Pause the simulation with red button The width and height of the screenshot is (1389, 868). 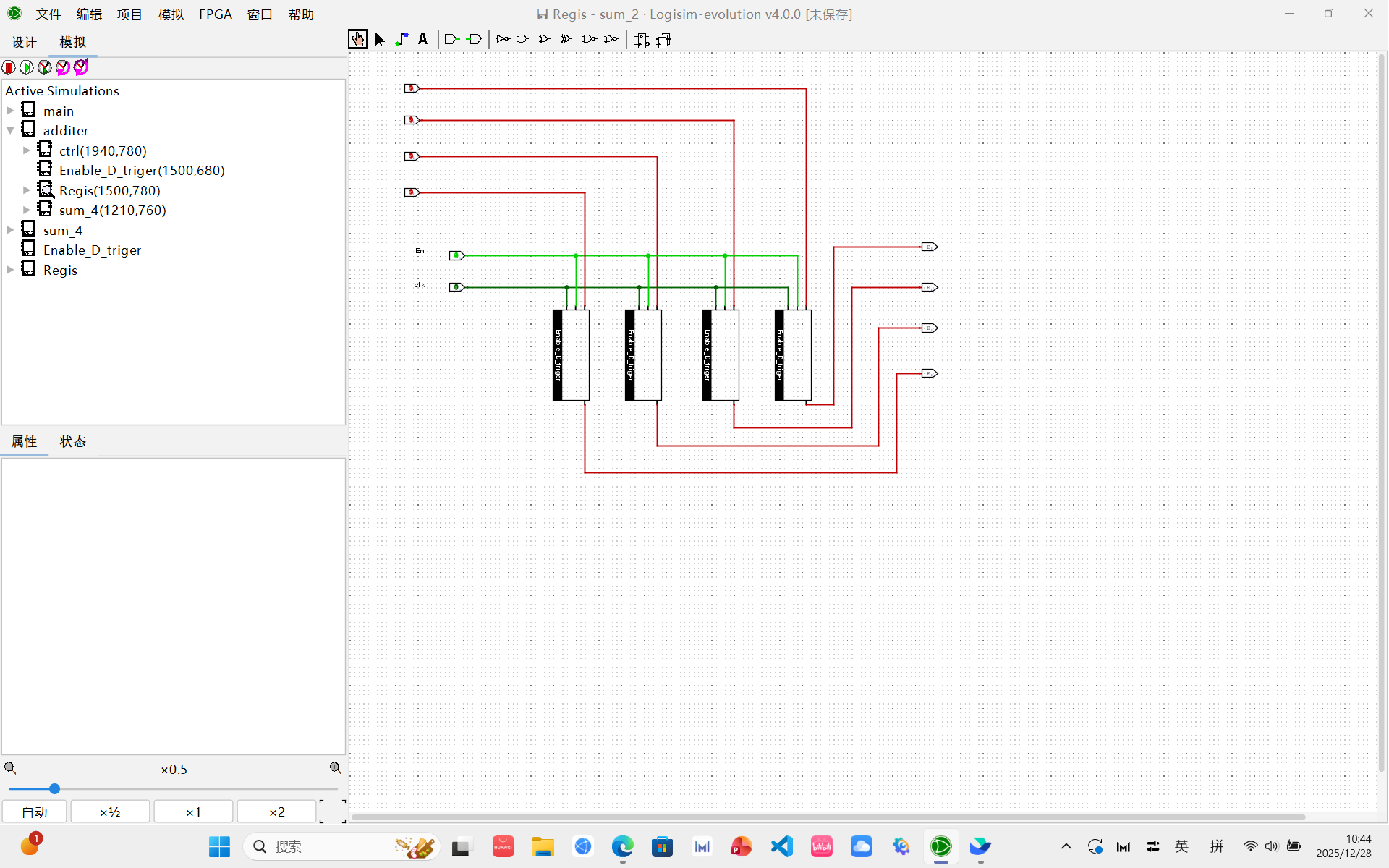9,67
